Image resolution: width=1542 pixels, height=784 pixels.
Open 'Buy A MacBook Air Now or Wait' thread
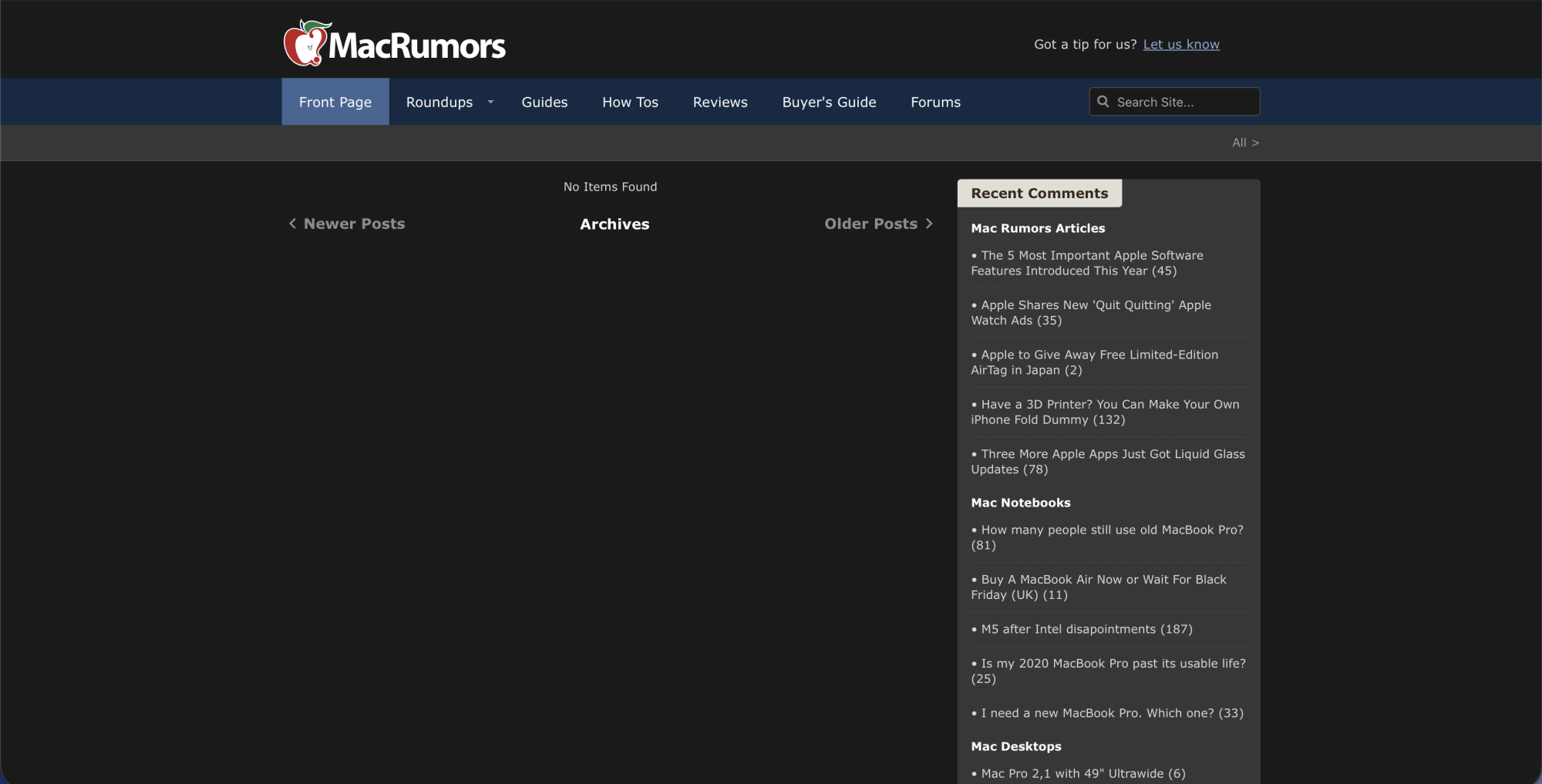click(1099, 587)
